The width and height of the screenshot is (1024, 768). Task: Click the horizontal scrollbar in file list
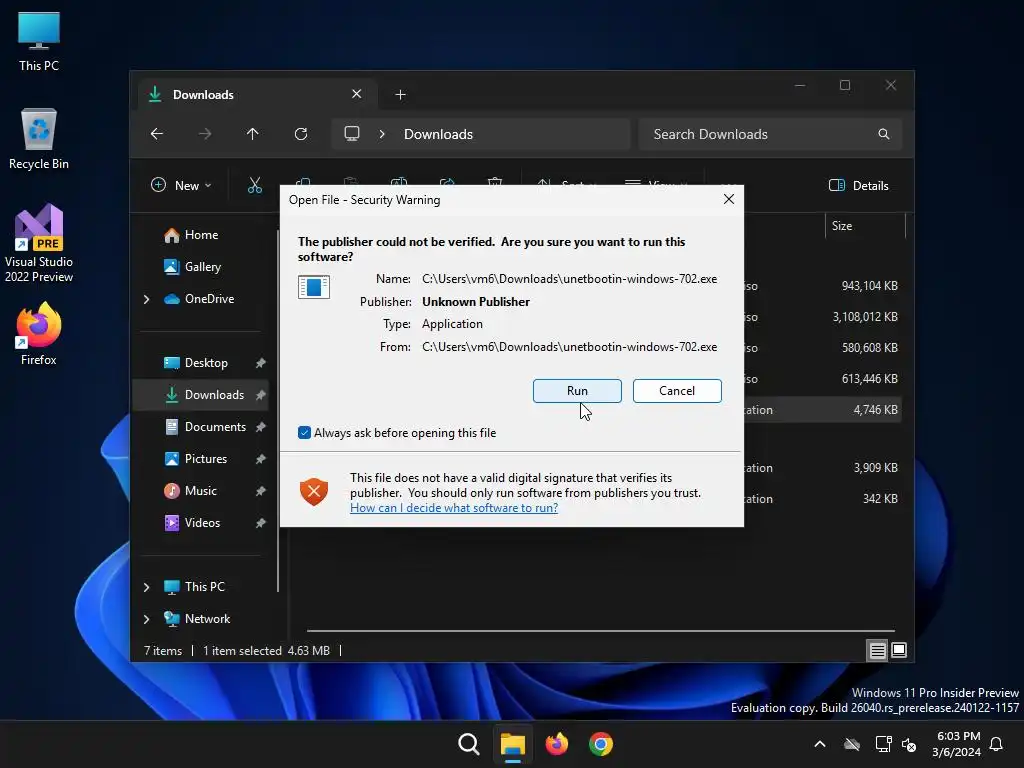point(600,631)
